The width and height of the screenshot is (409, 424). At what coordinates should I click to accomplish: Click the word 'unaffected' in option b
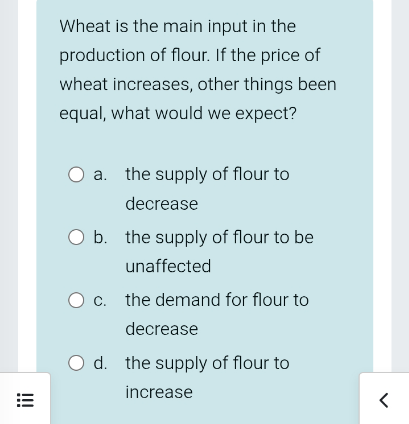click(x=168, y=266)
